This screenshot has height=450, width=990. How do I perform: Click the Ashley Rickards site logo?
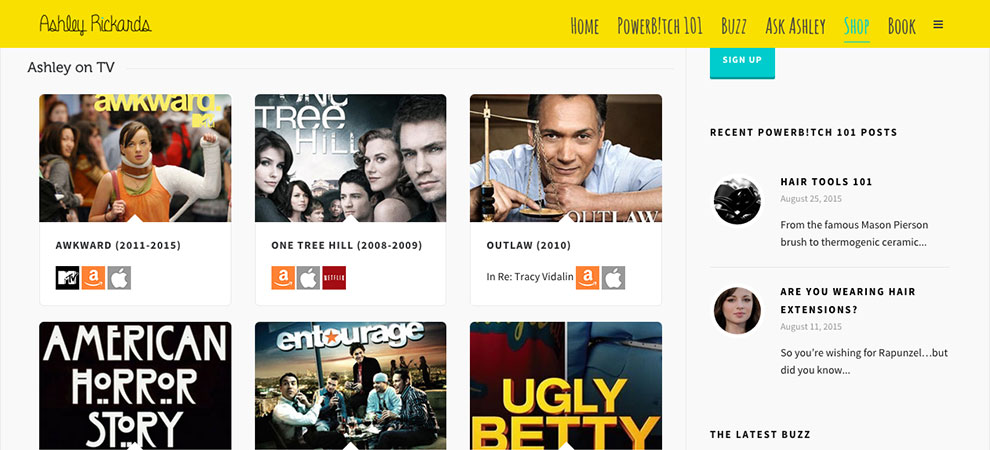[95, 25]
